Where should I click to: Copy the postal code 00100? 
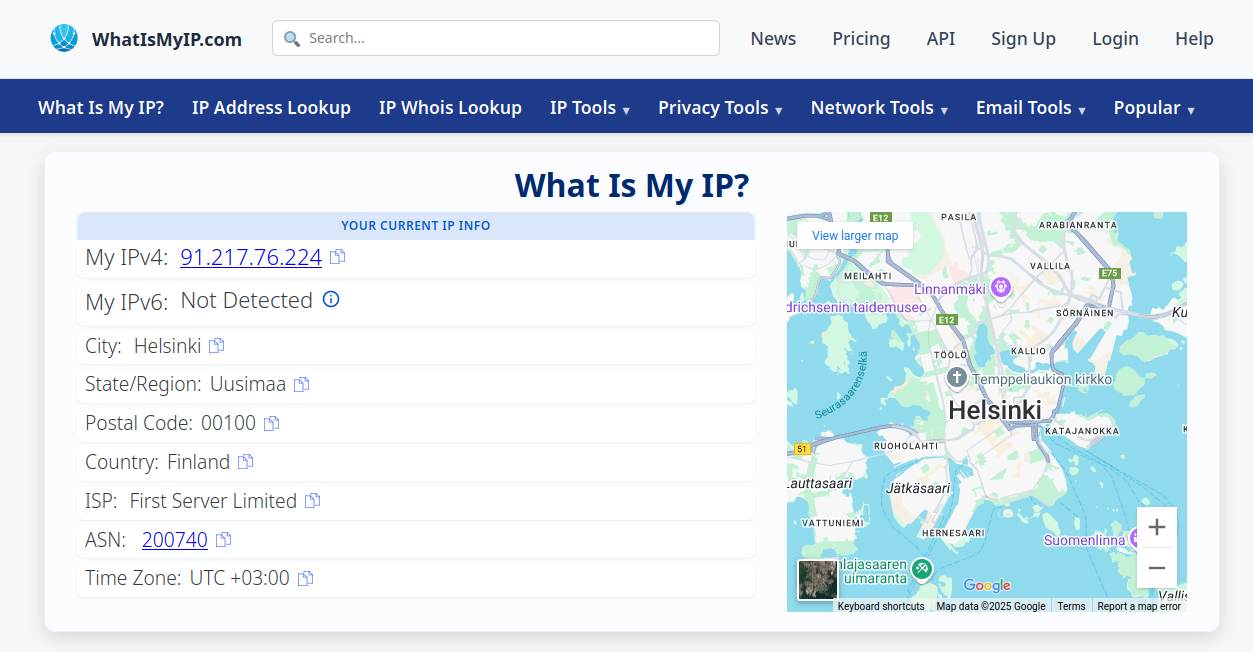(271, 423)
